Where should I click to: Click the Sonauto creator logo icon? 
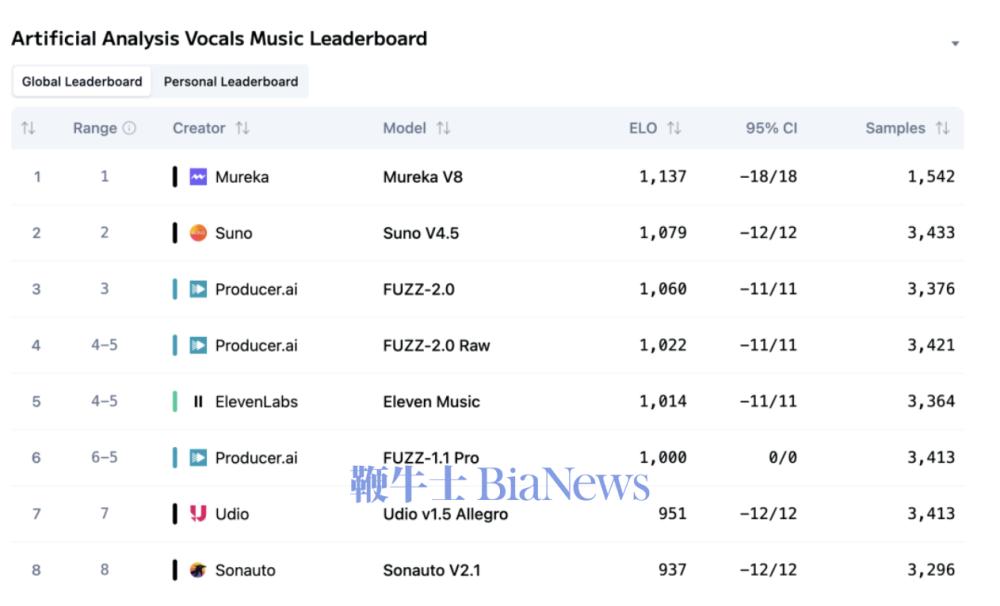tap(198, 570)
